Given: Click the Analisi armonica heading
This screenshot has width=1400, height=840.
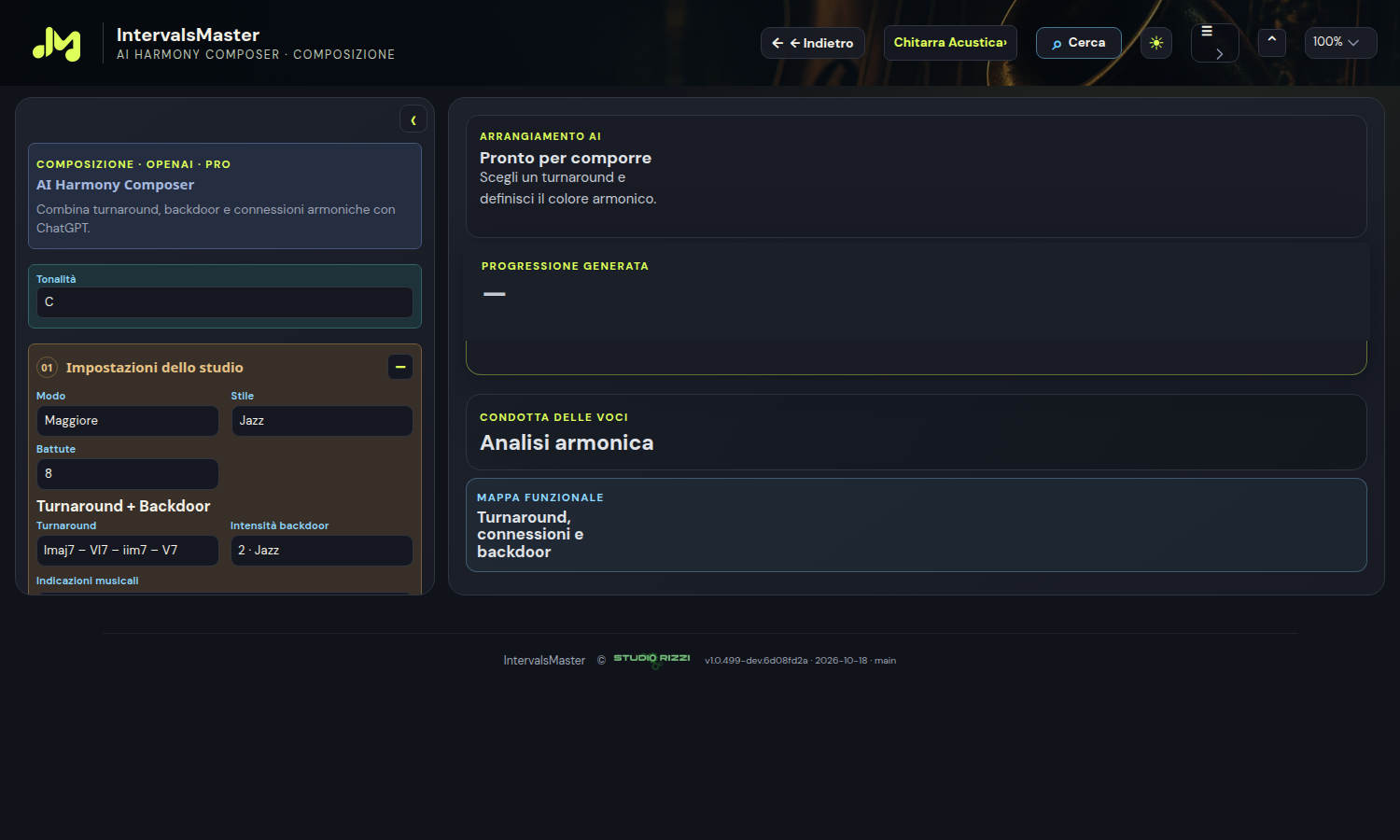Looking at the screenshot, I should click(567, 442).
